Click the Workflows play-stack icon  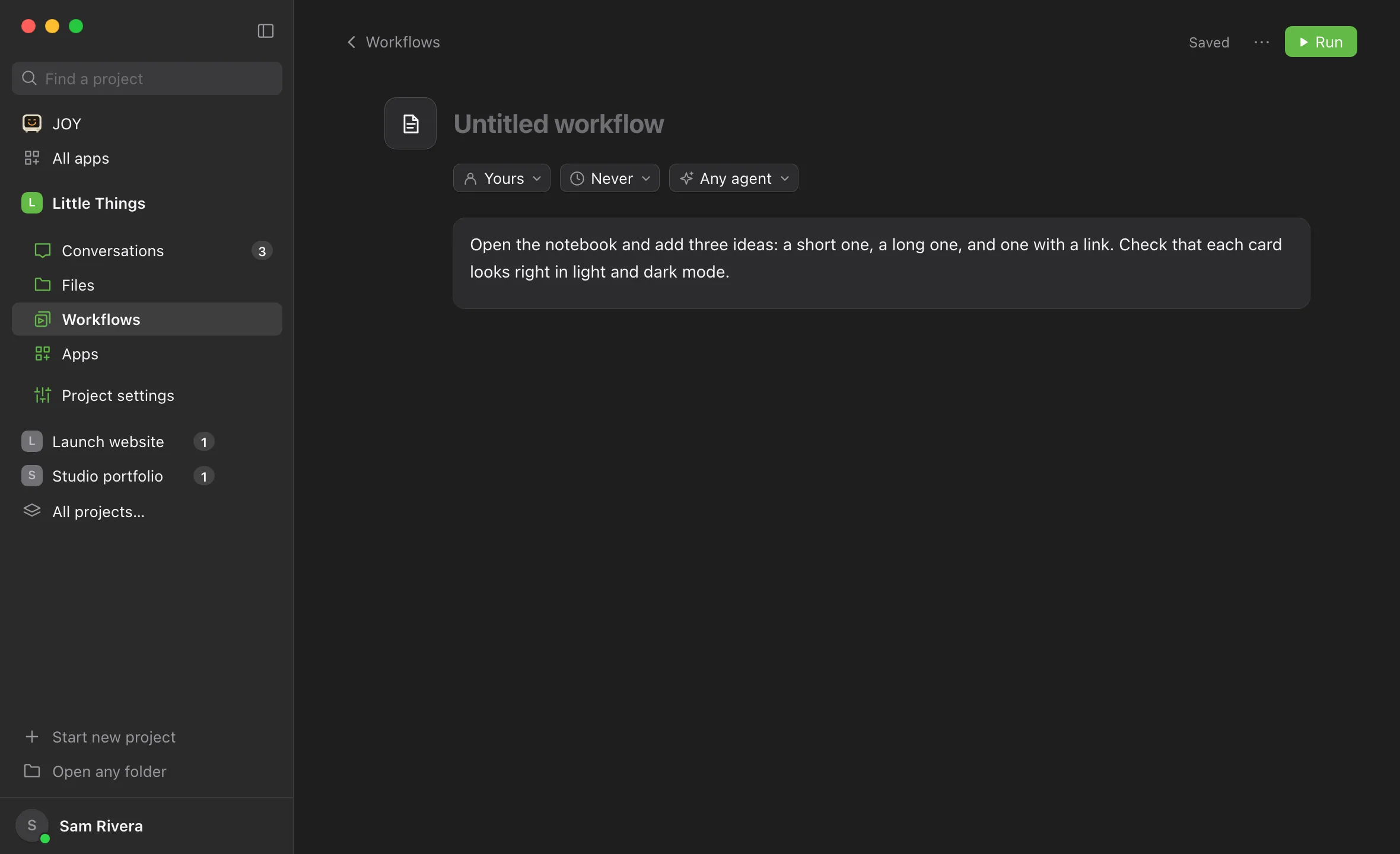(x=42, y=319)
